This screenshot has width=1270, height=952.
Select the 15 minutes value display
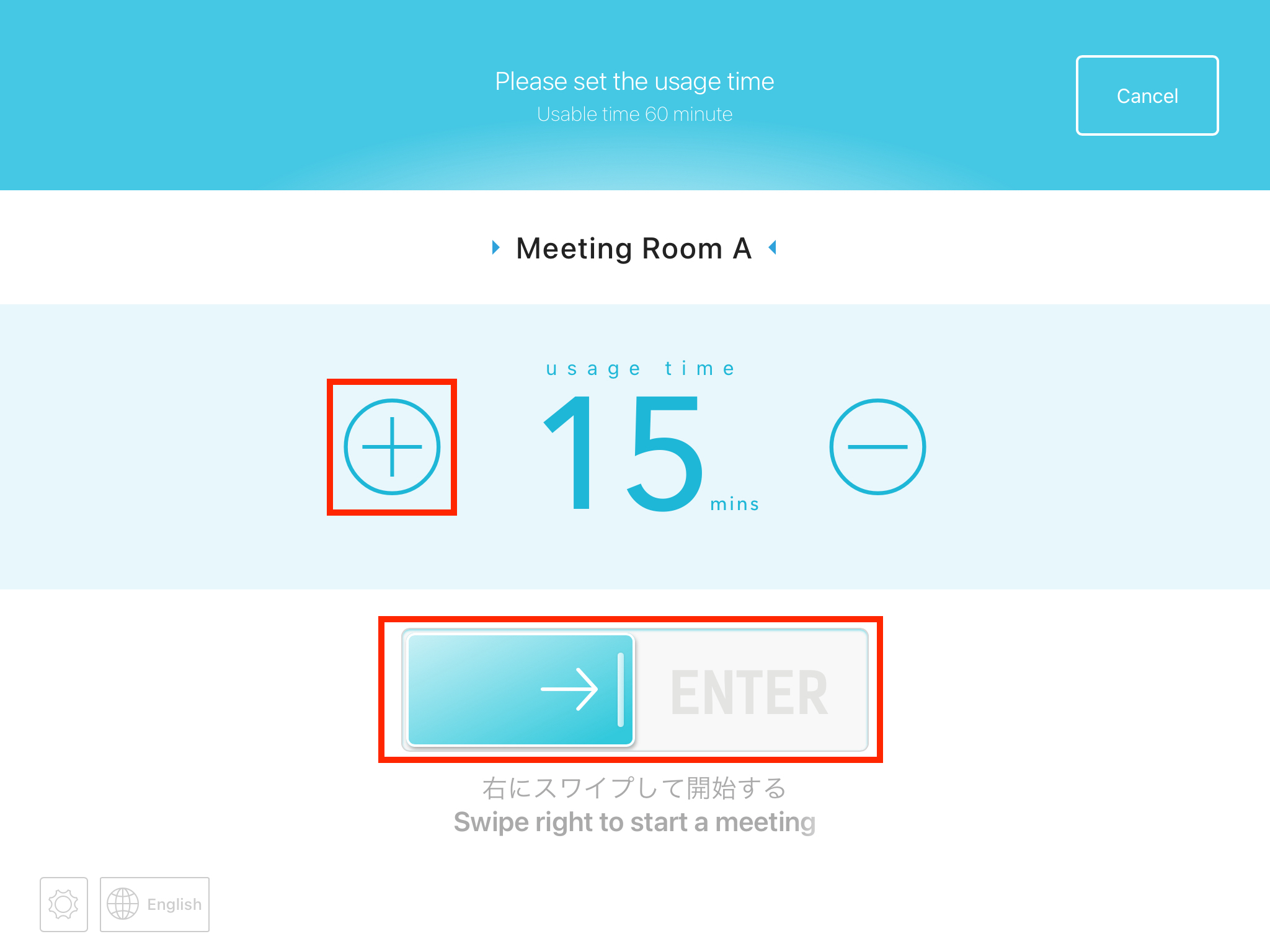point(623,453)
